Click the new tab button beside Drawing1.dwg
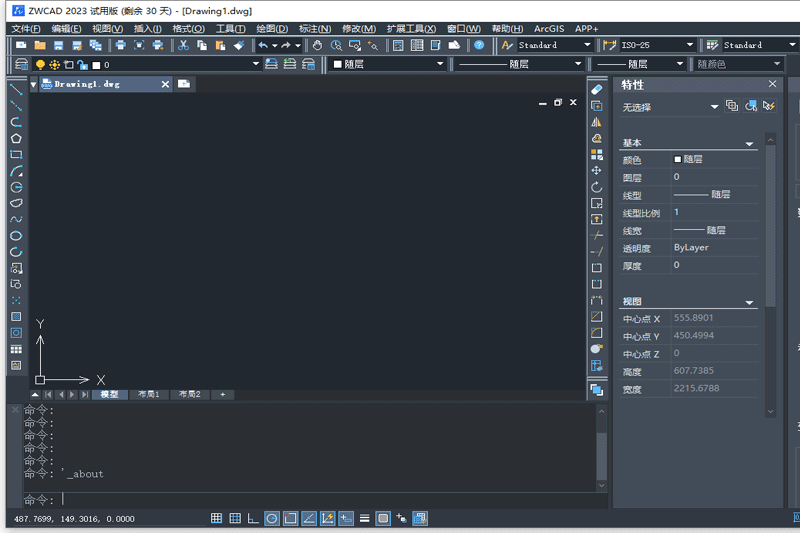The width and height of the screenshot is (800, 533). (184, 84)
